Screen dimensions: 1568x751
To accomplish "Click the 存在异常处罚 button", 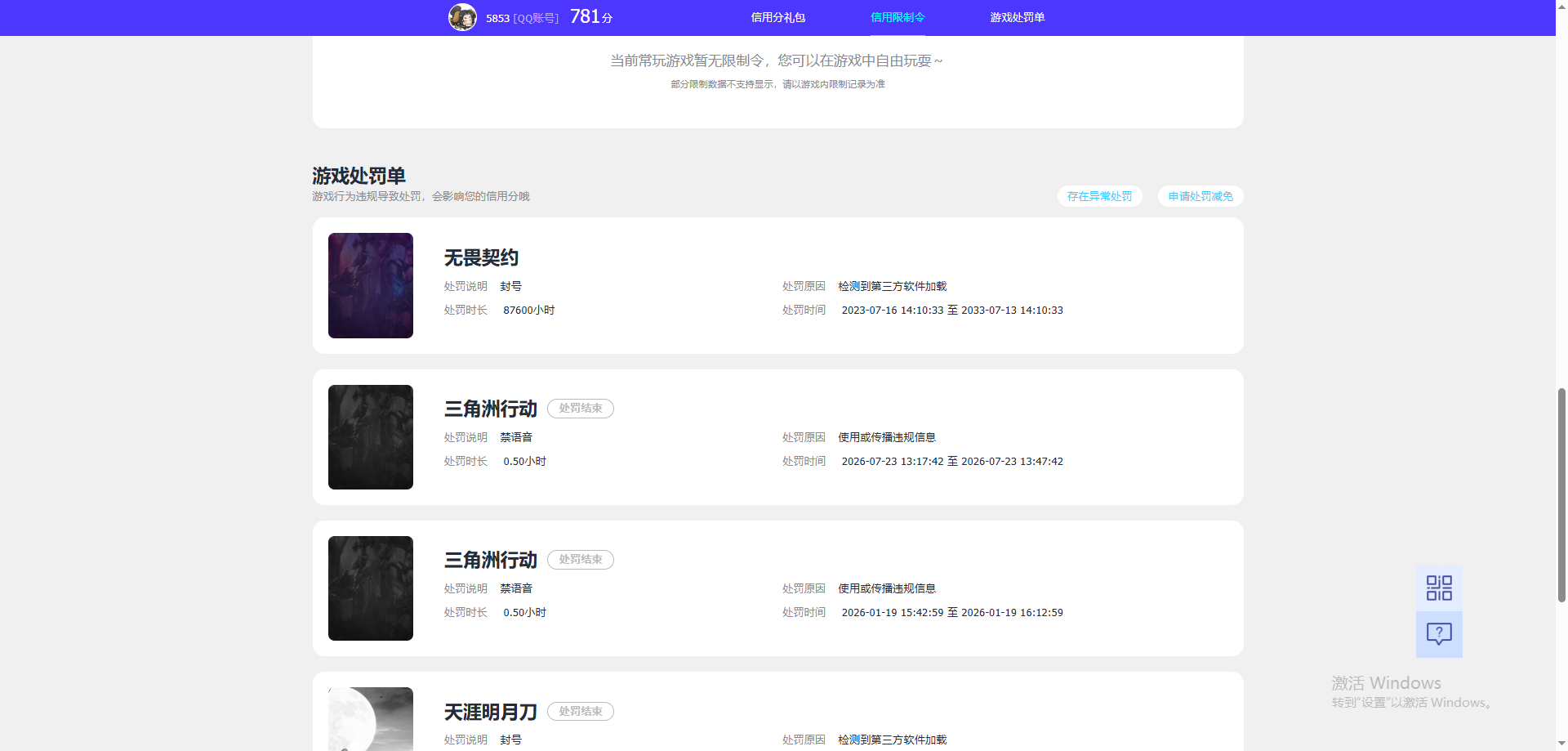I will (x=1099, y=196).
